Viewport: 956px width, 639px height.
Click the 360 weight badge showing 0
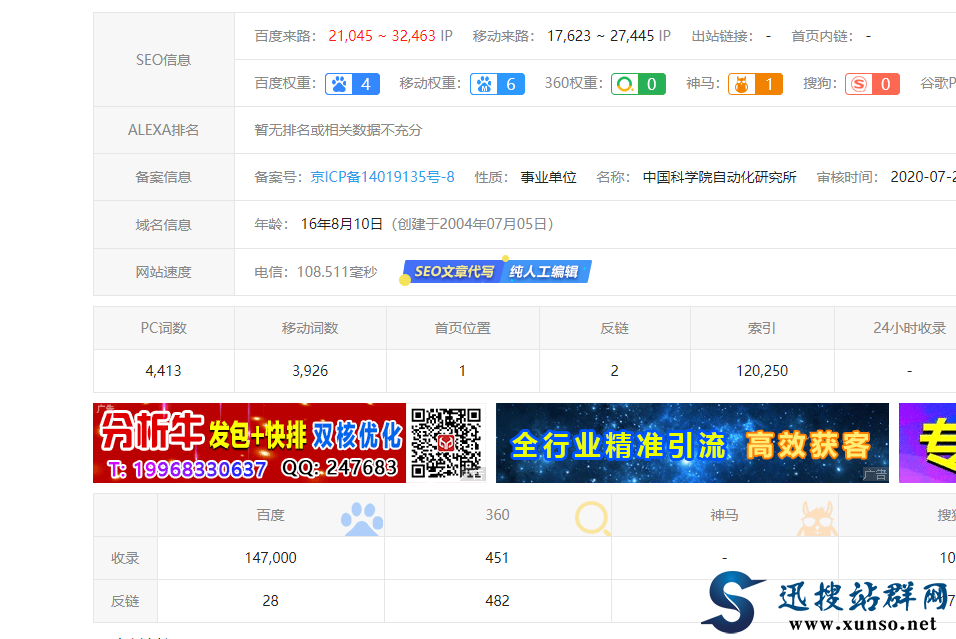tap(638, 84)
